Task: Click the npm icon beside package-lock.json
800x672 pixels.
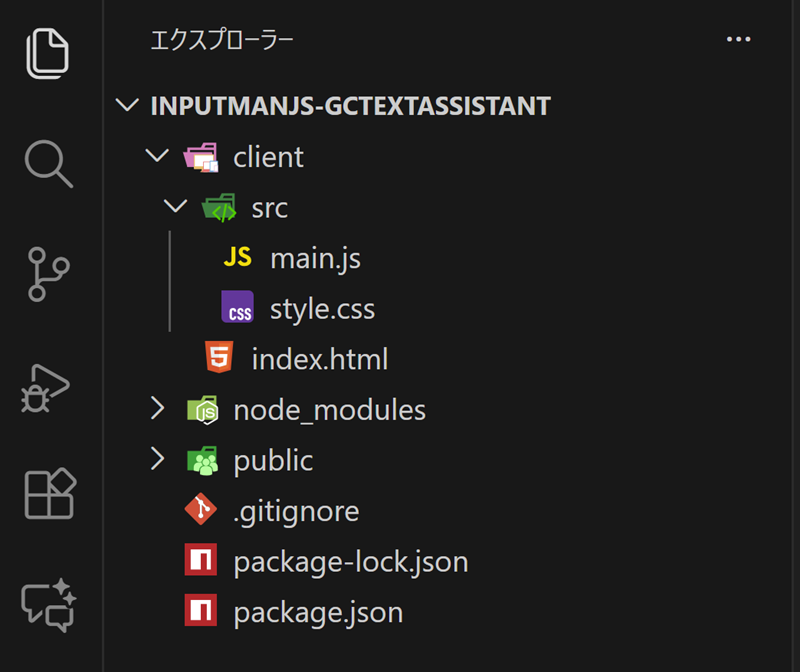Action: tap(201, 561)
